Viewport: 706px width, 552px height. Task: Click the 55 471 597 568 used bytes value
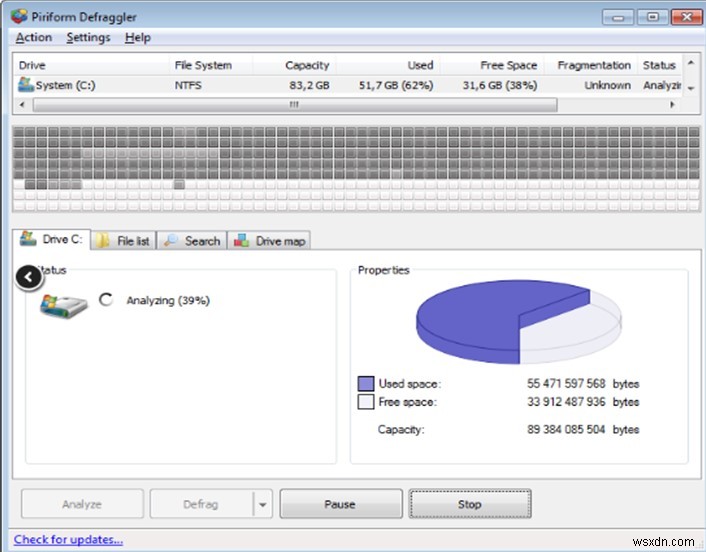(x=566, y=384)
